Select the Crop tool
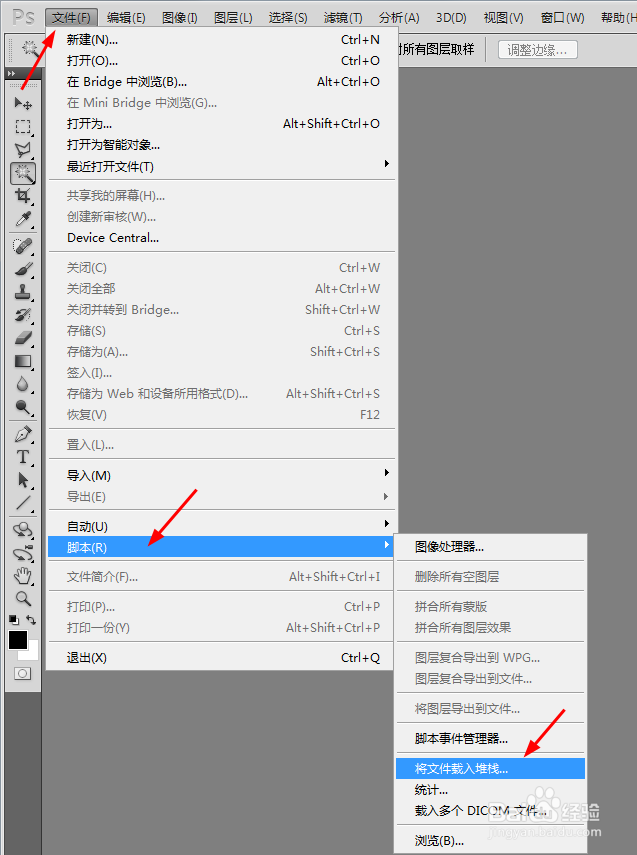The width and height of the screenshot is (637, 855). coord(23,196)
